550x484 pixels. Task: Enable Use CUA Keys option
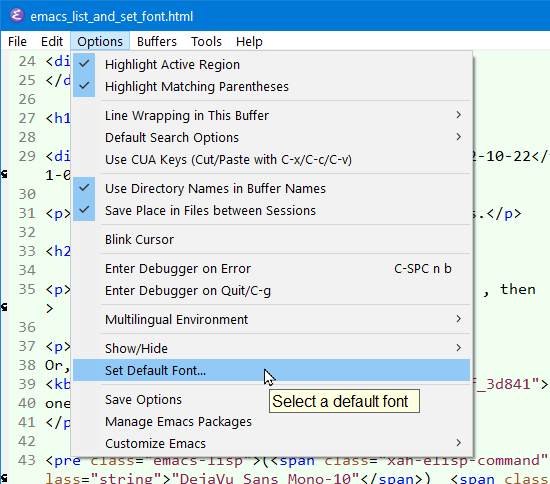pyautogui.click(x=271, y=160)
